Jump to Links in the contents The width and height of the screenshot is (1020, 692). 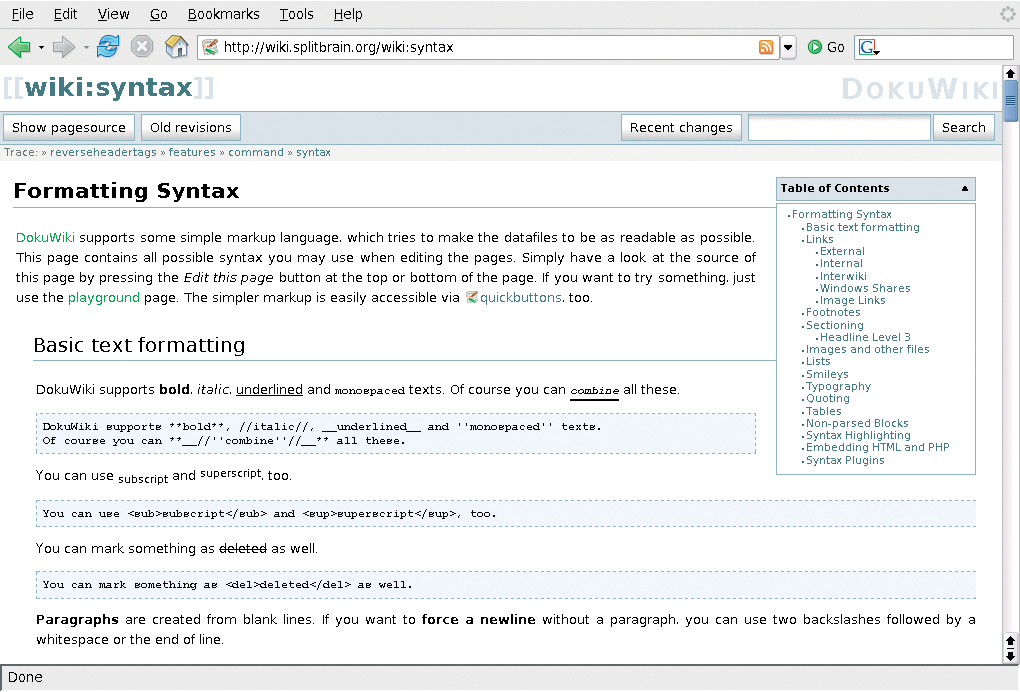pos(820,239)
